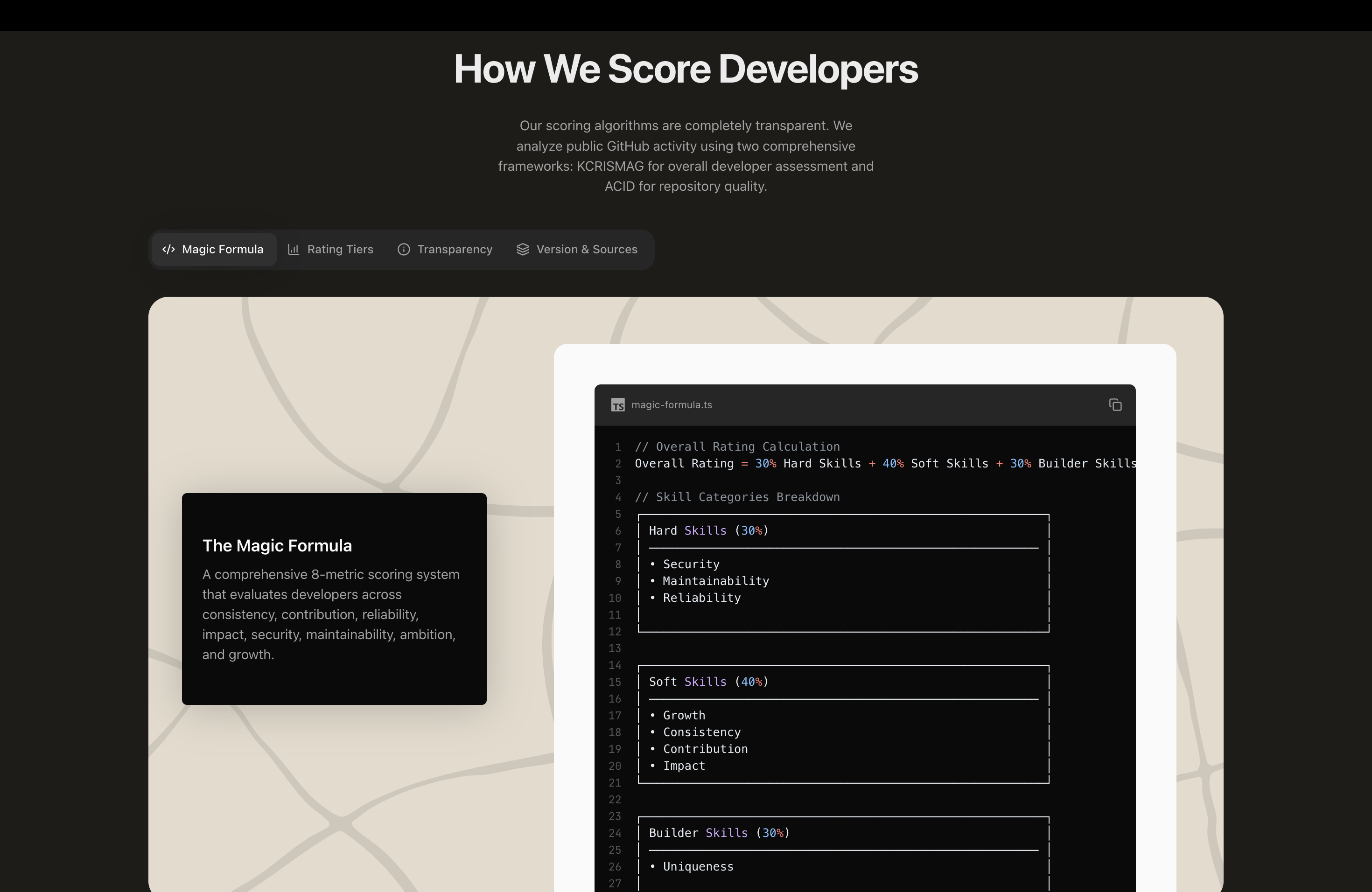Click the Overall Rating formula code line
Screen dimensions: 1372x892
tap(884, 464)
